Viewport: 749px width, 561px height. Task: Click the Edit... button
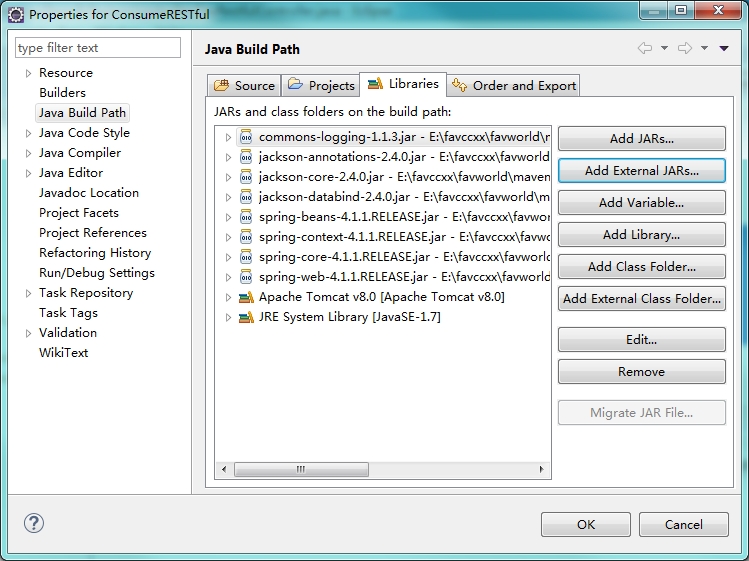pyautogui.click(x=642, y=340)
